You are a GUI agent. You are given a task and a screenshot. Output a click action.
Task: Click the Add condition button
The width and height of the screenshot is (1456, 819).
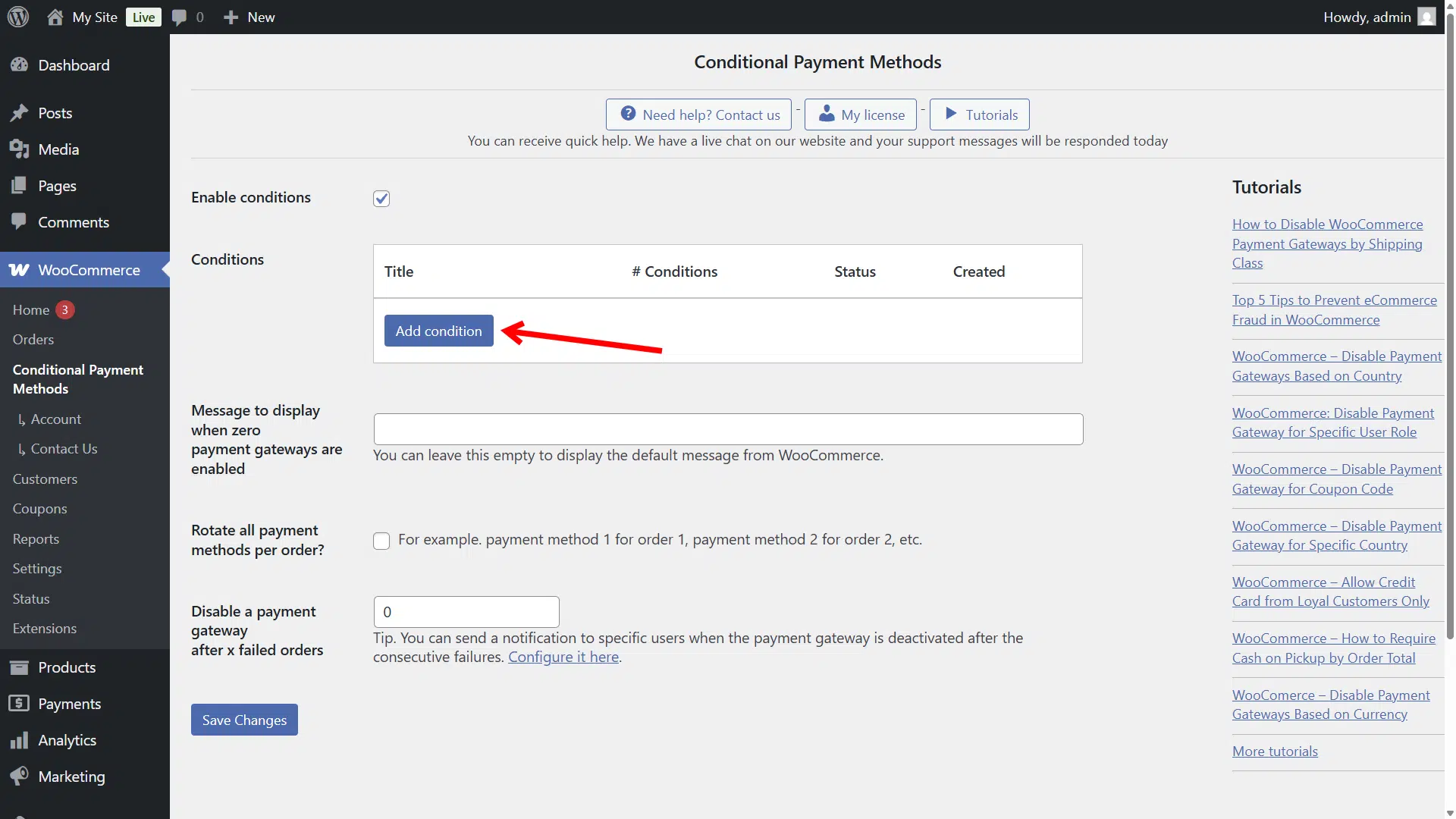point(438,331)
